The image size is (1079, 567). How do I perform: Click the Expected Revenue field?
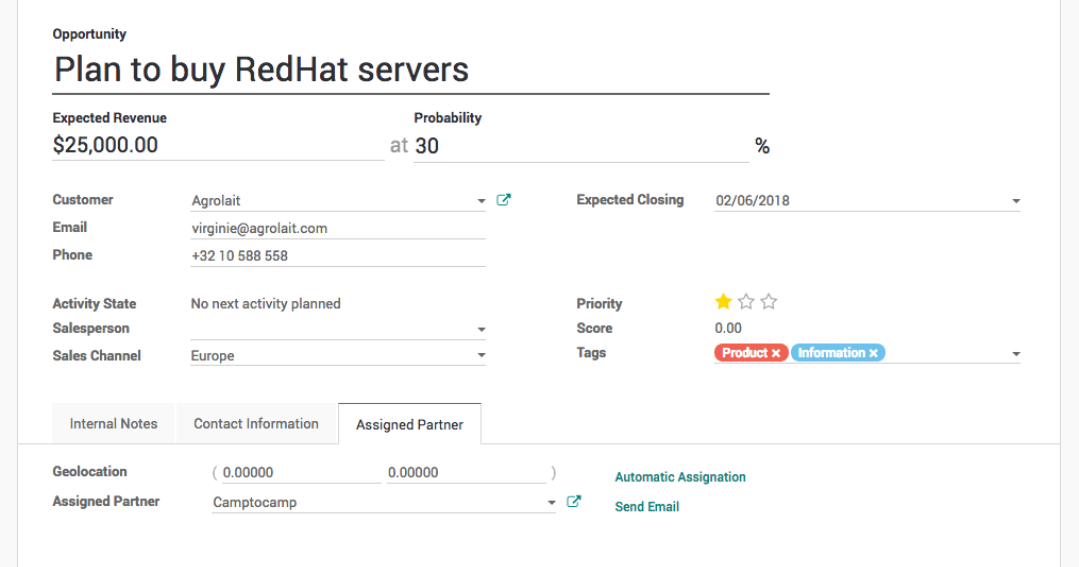click(x=218, y=145)
